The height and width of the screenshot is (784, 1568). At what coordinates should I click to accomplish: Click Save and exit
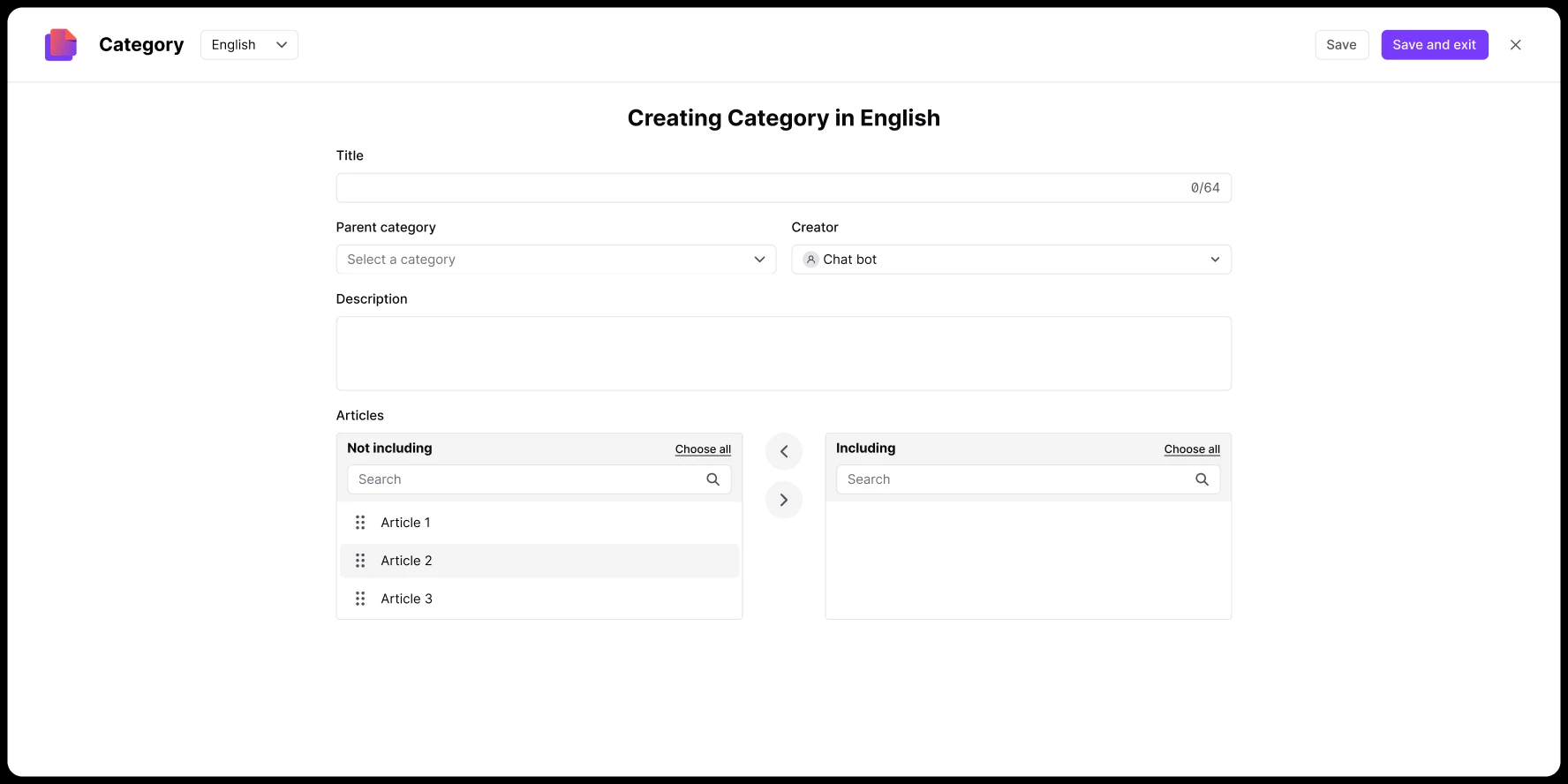coord(1434,45)
